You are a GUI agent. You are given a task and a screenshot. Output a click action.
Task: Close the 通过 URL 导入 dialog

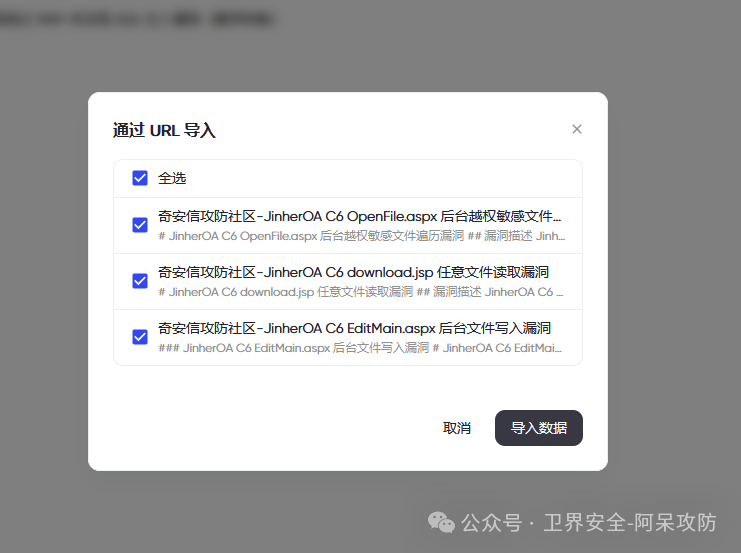(577, 129)
